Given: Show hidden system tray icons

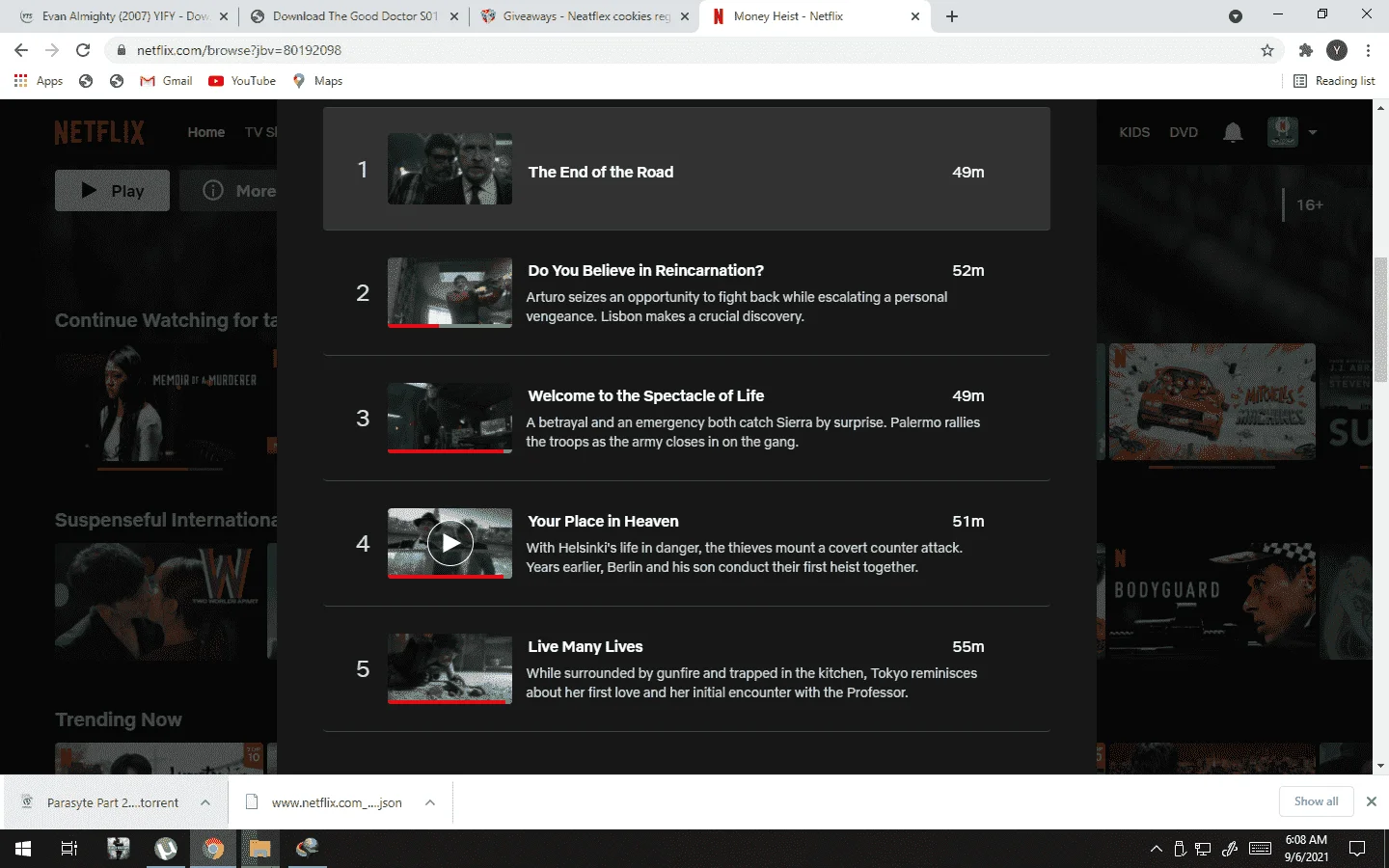Looking at the screenshot, I should [x=1157, y=849].
